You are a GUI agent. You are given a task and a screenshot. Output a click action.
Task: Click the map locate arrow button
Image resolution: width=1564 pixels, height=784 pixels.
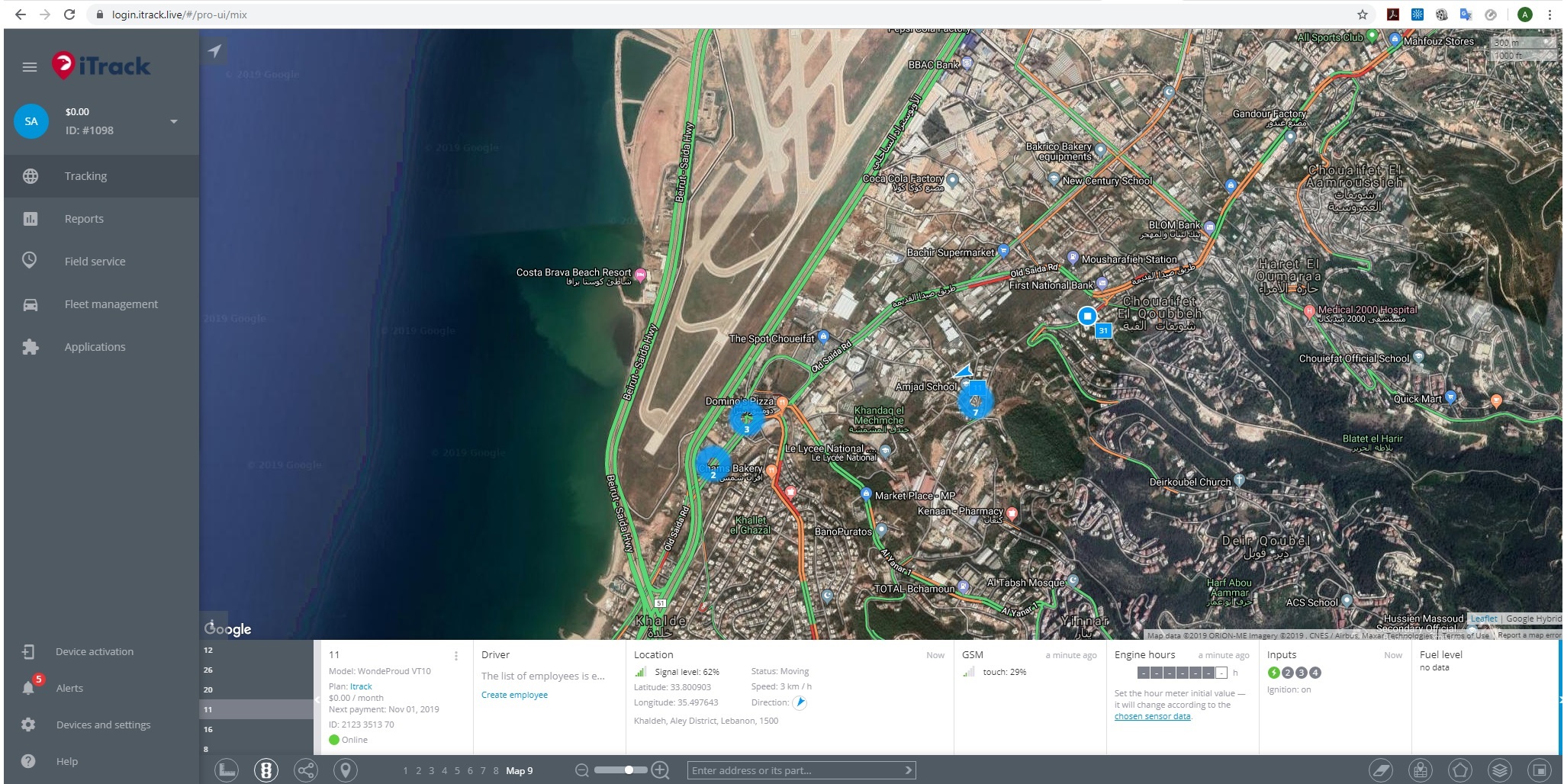pyautogui.click(x=214, y=51)
